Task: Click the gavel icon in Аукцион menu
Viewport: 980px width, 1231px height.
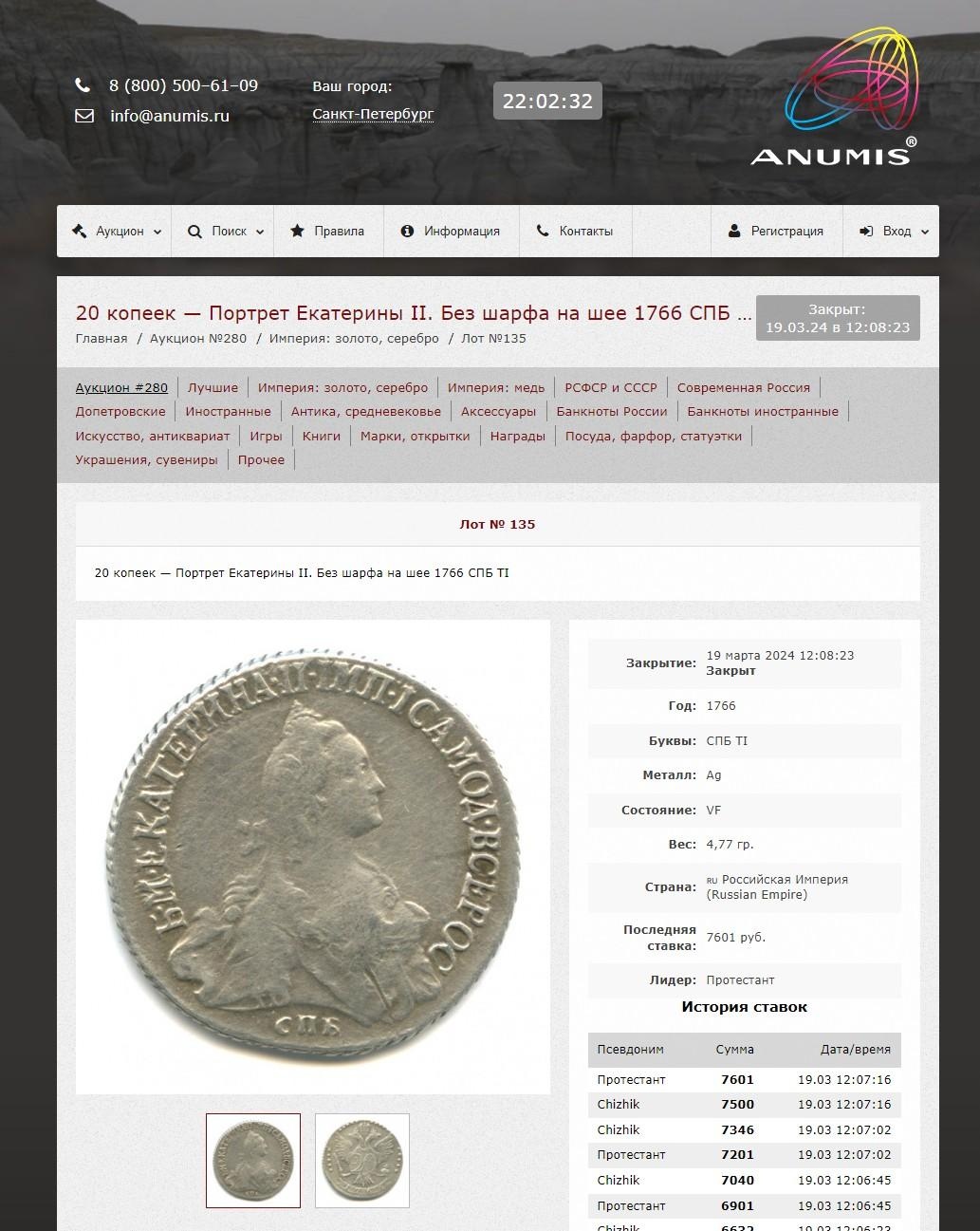Action: 80,231
